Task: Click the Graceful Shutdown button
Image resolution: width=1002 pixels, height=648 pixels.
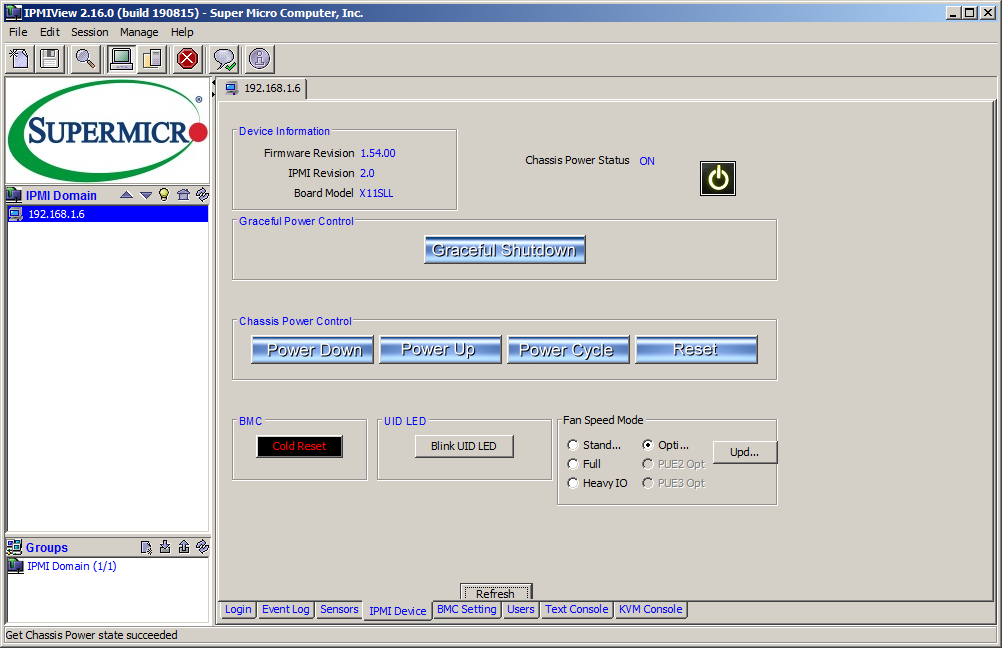Action: [504, 250]
